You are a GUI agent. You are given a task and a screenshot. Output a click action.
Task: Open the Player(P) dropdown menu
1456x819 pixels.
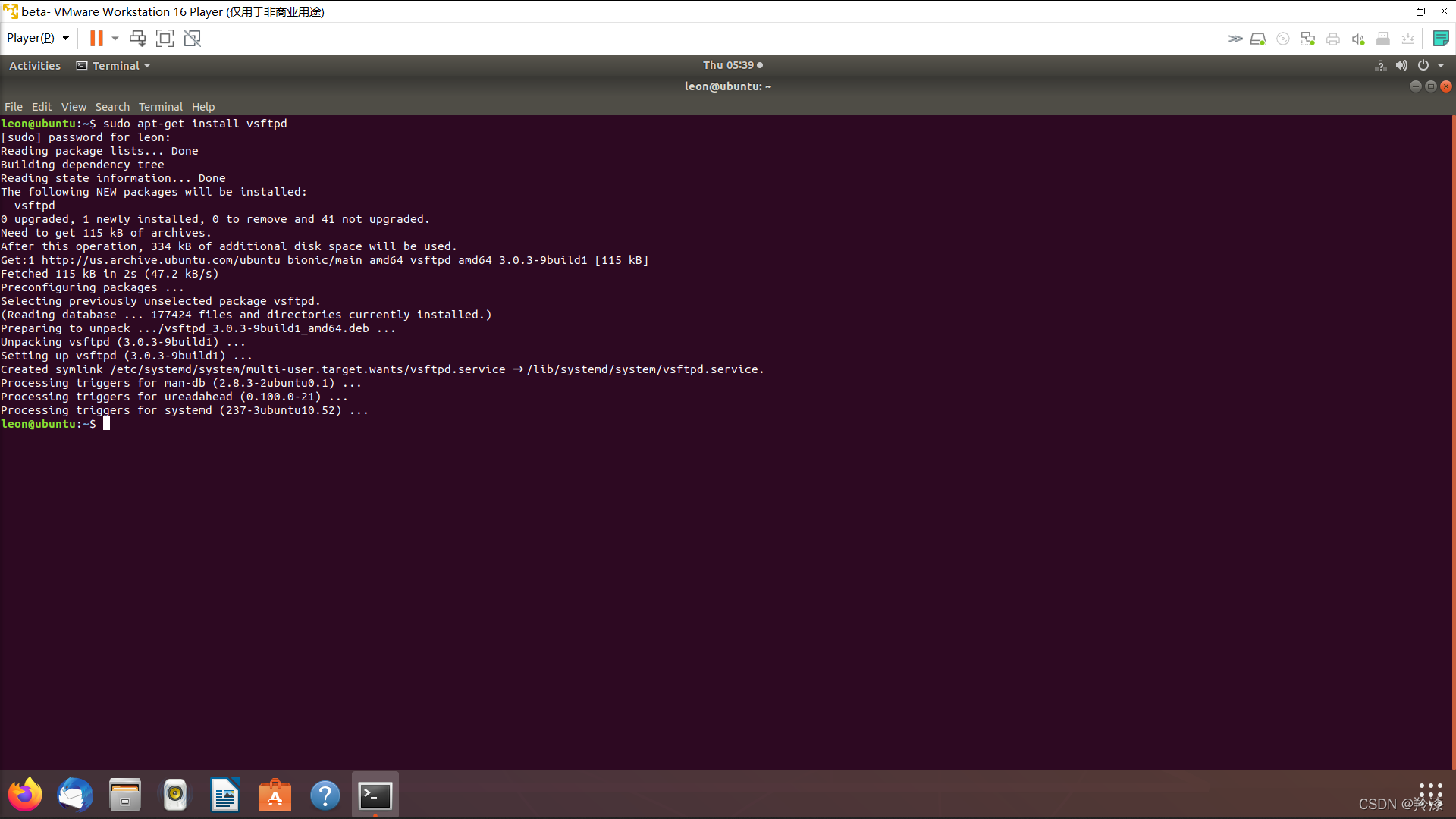(x=38, y=38)
